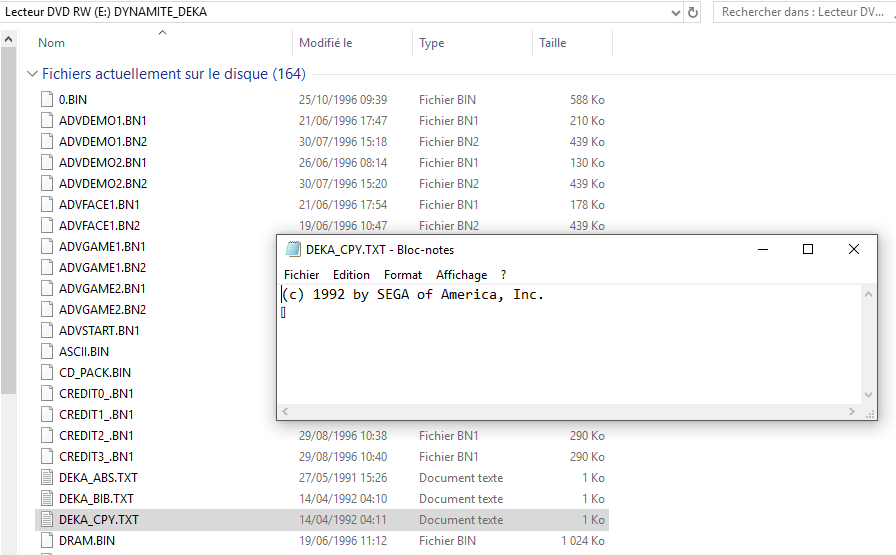Click the size '178 Ko'
The width and height of the screenshot is (896, 555).
pyautogui.click(x=587, y=205)
